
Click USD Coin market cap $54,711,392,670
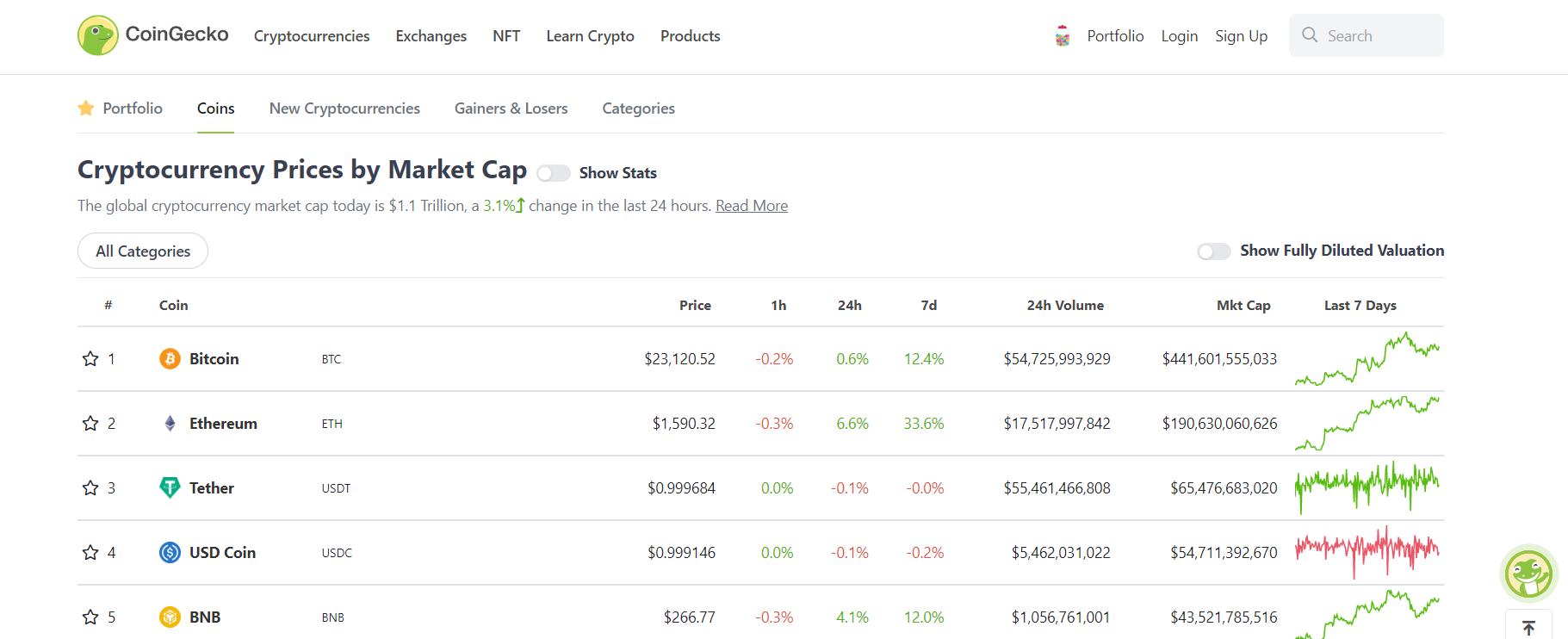1224,553
